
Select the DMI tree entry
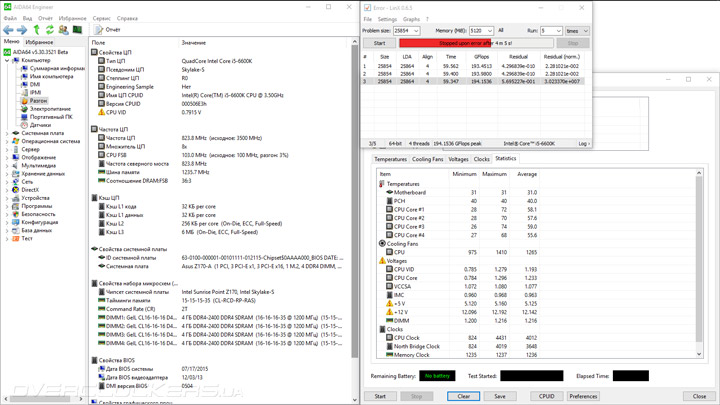pos(35,84)
